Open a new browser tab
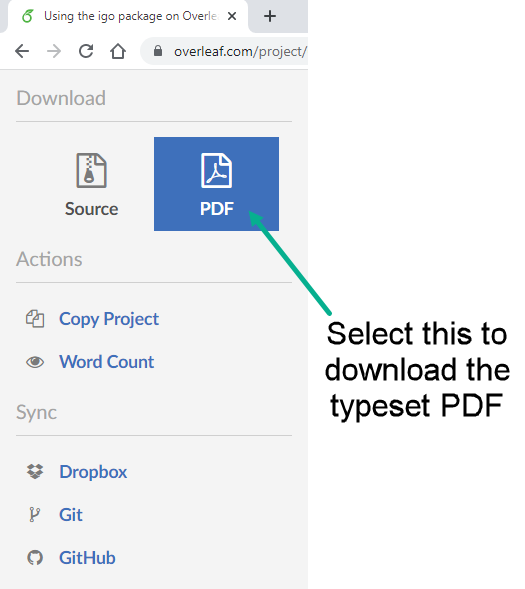The image size is (525, 589). tap(270, 16)
